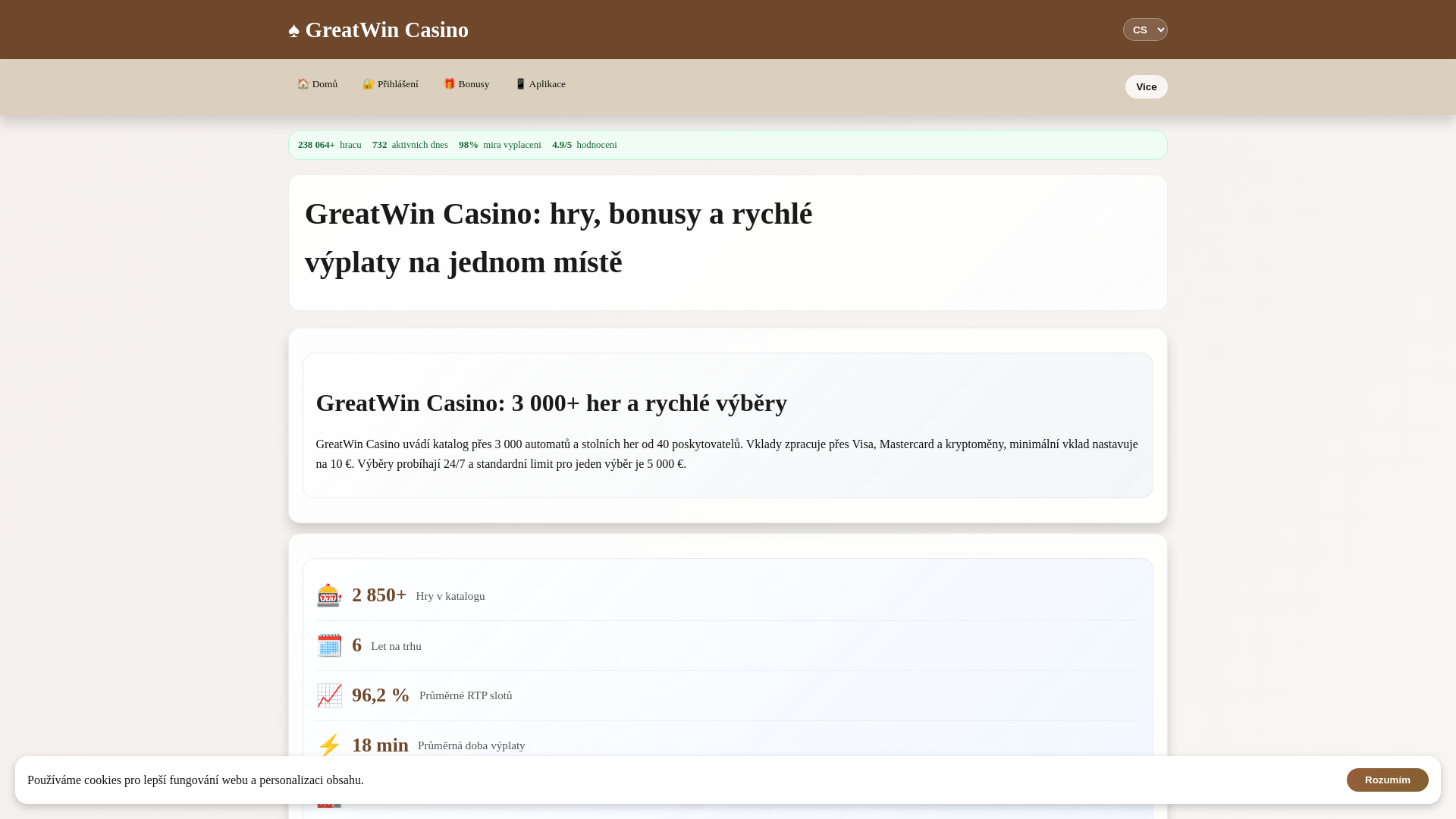Viewport: 1456px width, 819px height.
Task: Click the chart icon by RTP slotů
Action: [329, 695]
